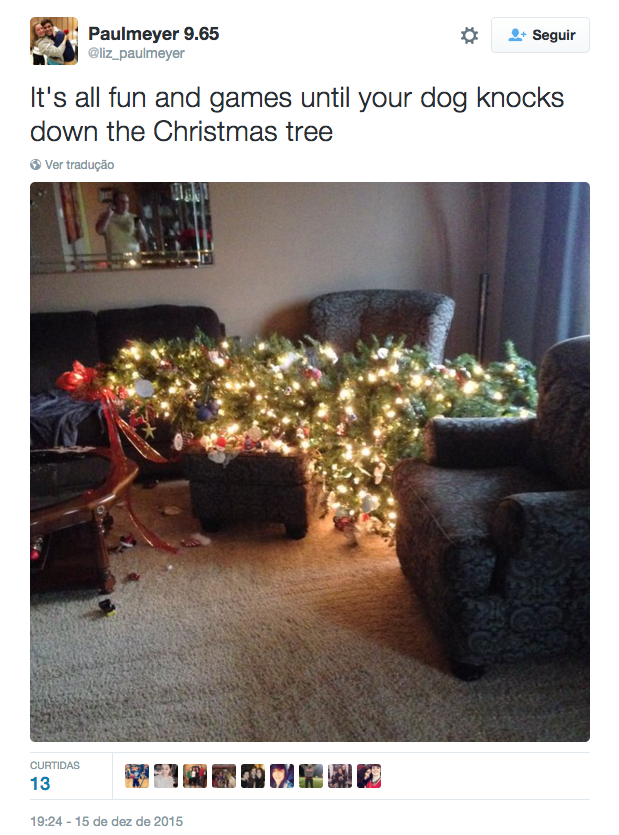619x835 pixels.
Task: Open eighth liker avatar in the row
Action: point(340,776)
